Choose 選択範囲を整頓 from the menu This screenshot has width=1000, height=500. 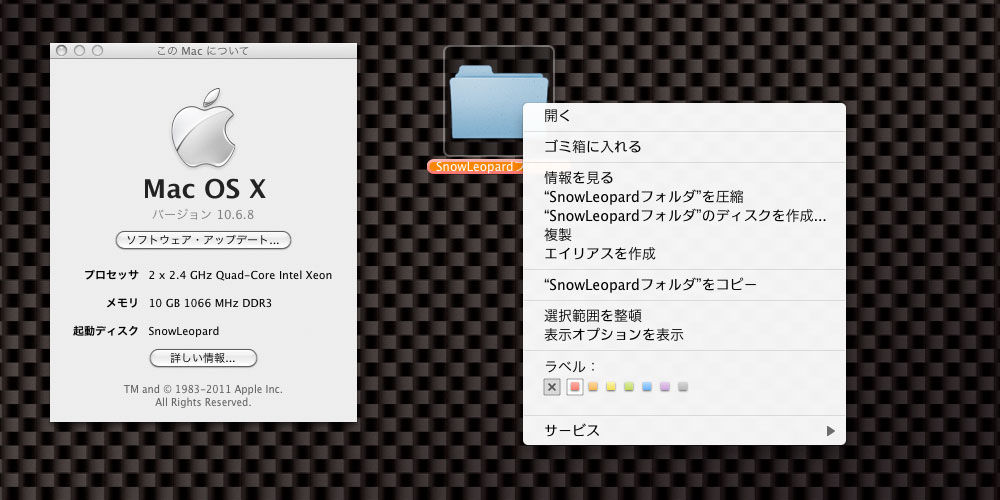click(684, 316)
